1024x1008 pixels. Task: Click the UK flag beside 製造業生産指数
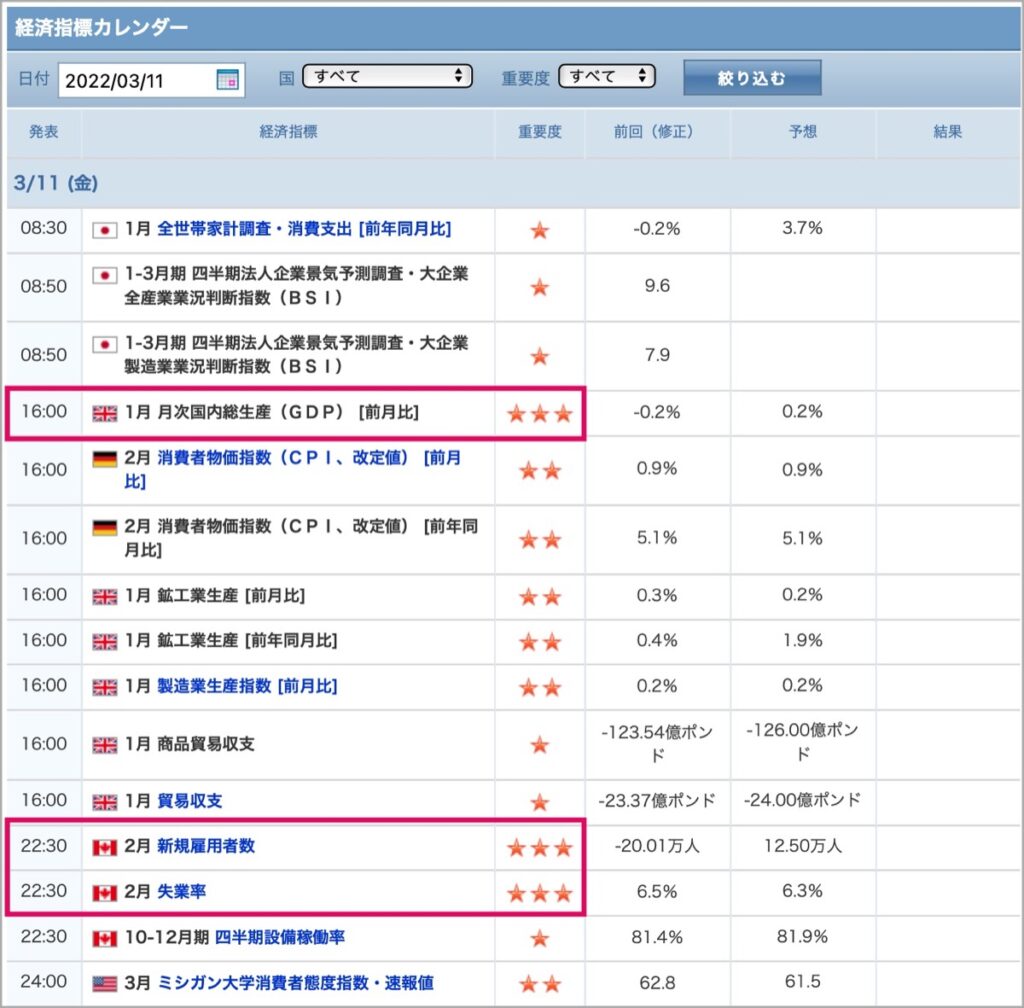pos(104,687)
